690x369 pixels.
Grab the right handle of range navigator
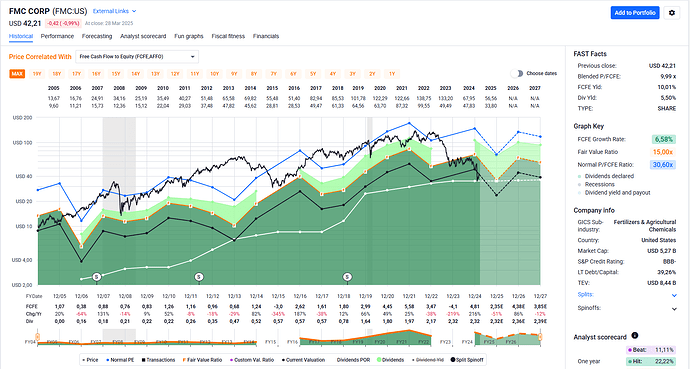tap(540, 337)
